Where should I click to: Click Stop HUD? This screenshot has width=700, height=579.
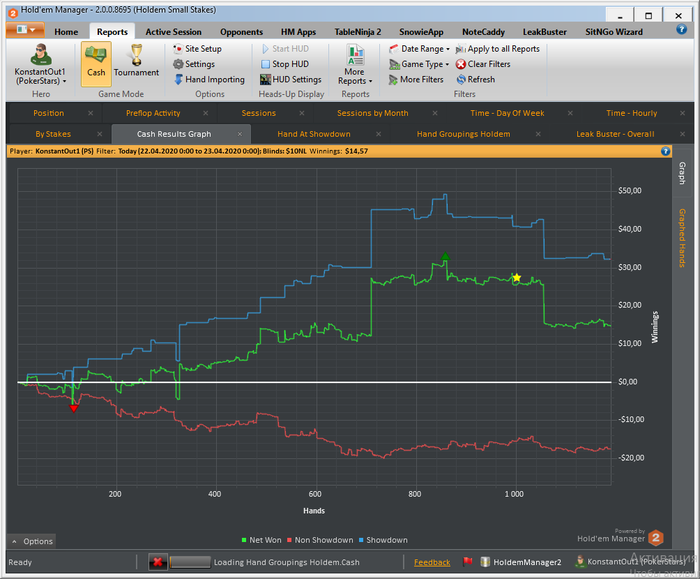[285, 64]
